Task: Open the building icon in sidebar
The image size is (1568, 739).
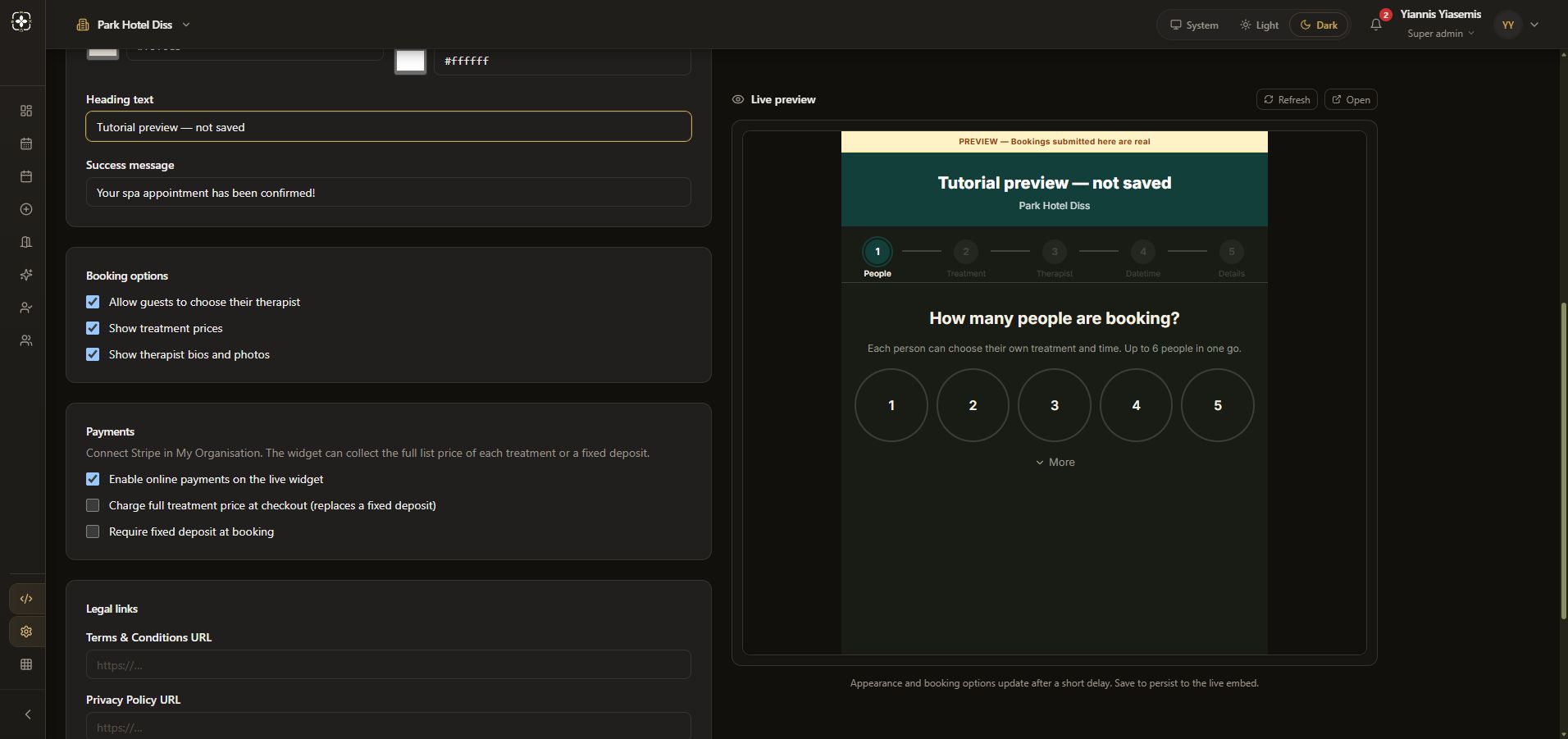Action: [26, 242]
